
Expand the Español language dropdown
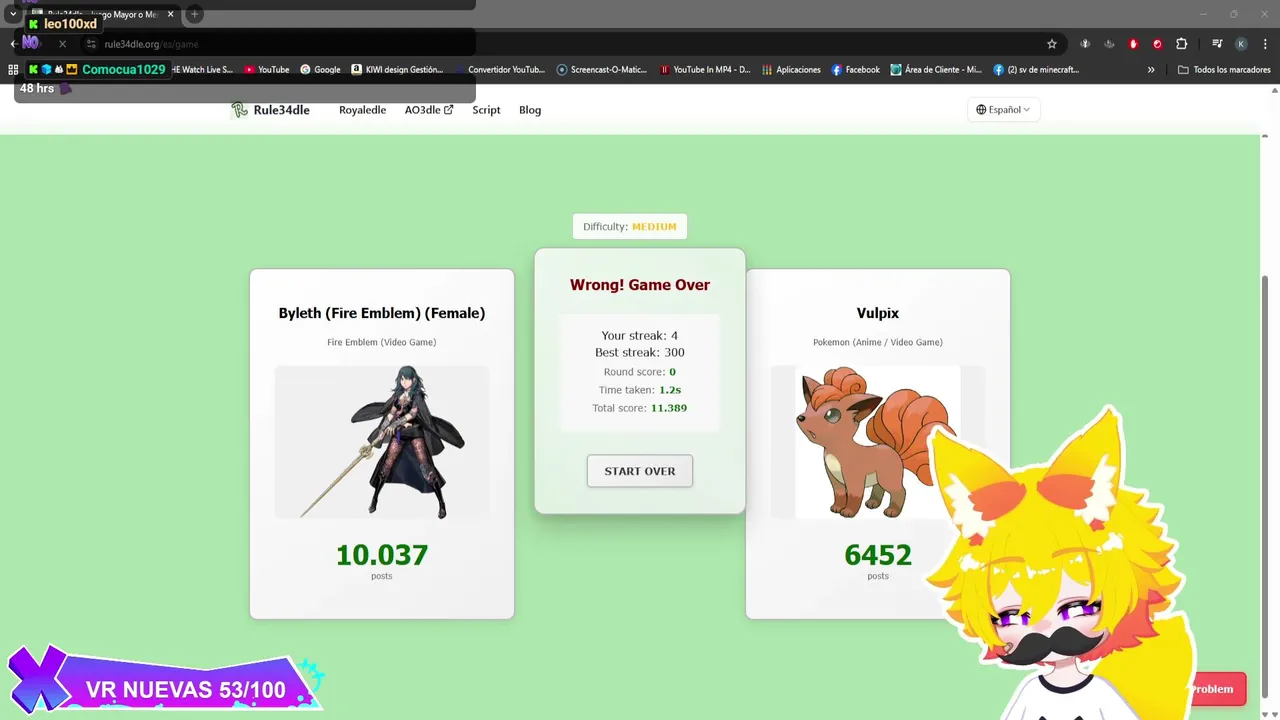click(x=1003, y=110)
